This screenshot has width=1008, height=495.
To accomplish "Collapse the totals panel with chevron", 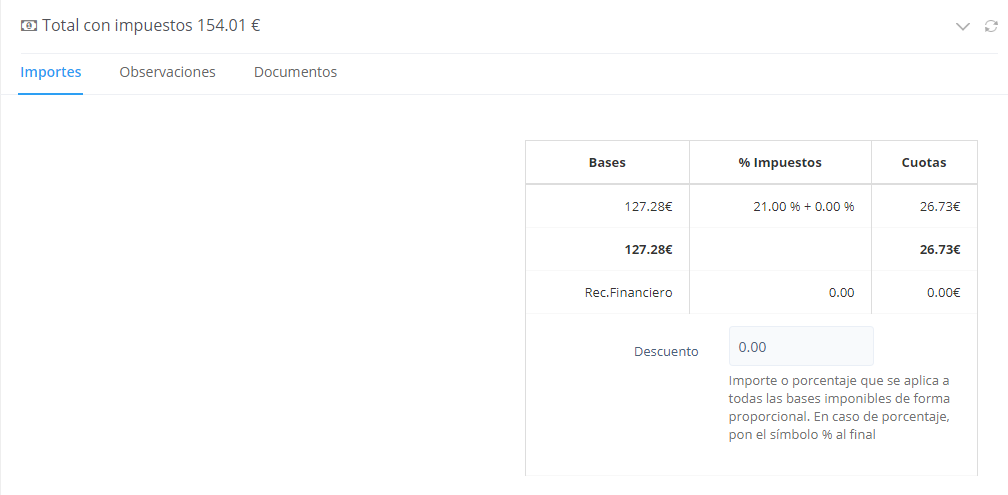I will tap(963, 27).
